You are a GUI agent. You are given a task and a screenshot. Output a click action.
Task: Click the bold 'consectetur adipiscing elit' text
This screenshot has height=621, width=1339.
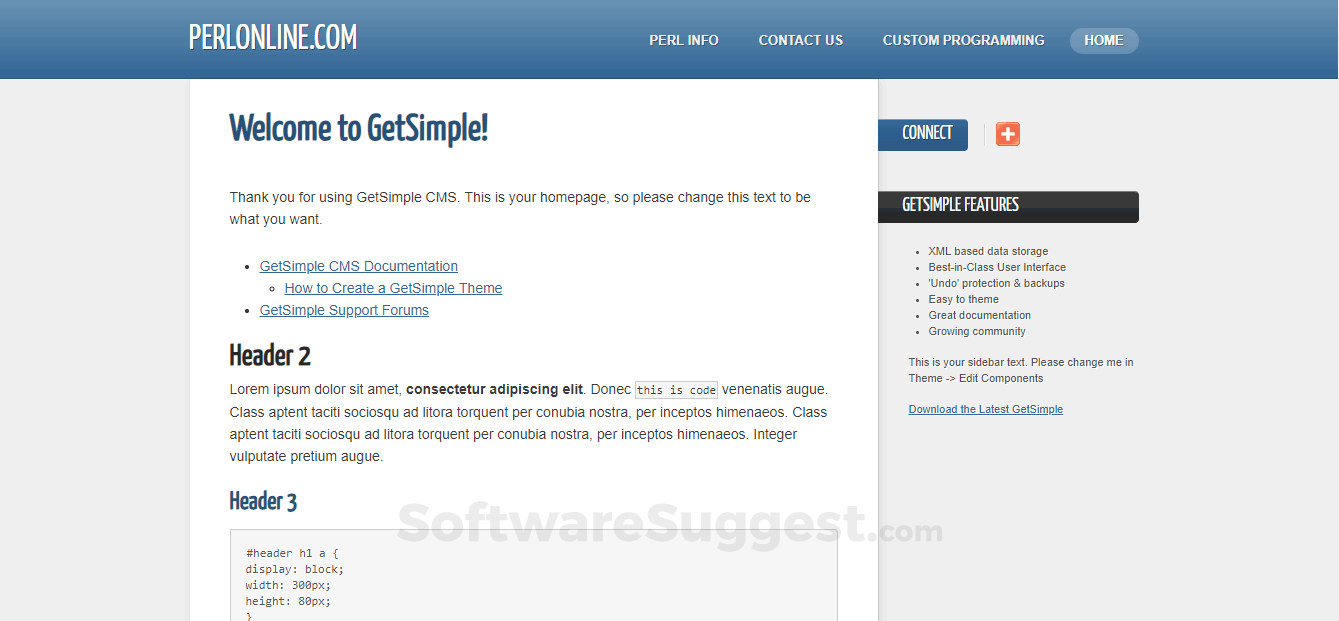[x=494, y=390]
